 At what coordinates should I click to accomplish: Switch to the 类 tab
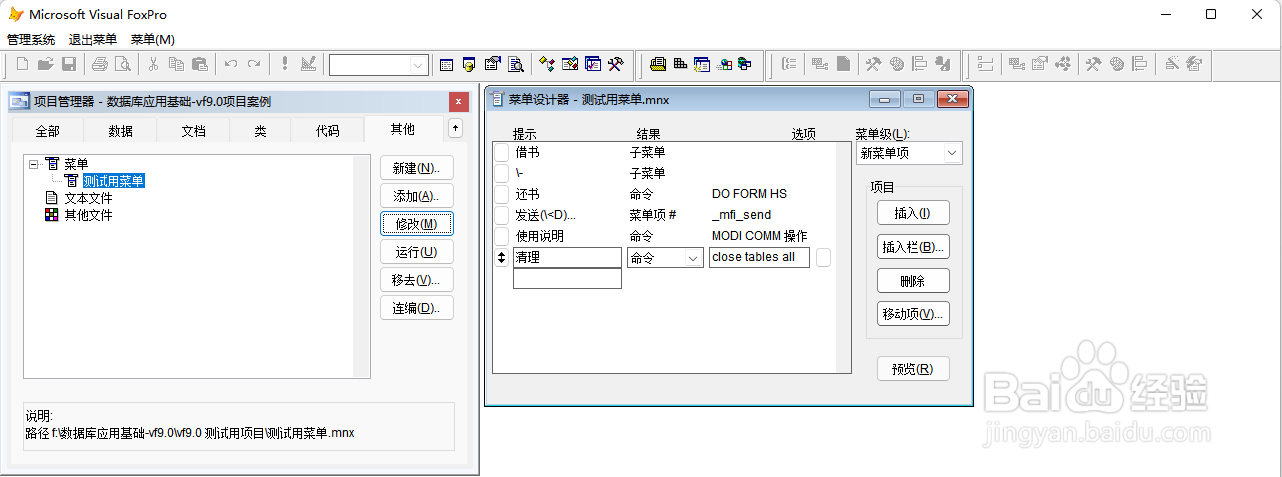pyautogui.click(x=260, y=131)
